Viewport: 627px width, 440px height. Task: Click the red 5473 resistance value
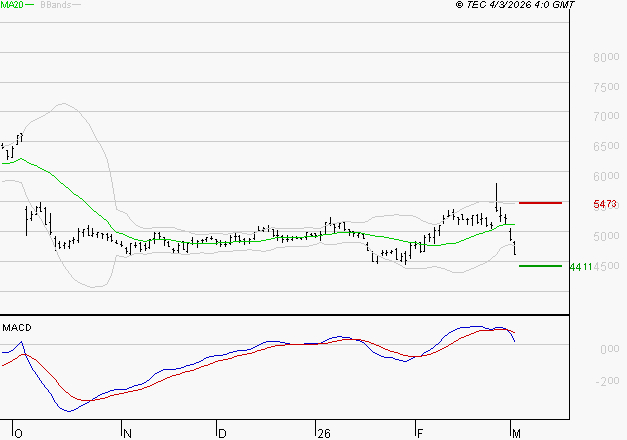click(x=605, y=204)
